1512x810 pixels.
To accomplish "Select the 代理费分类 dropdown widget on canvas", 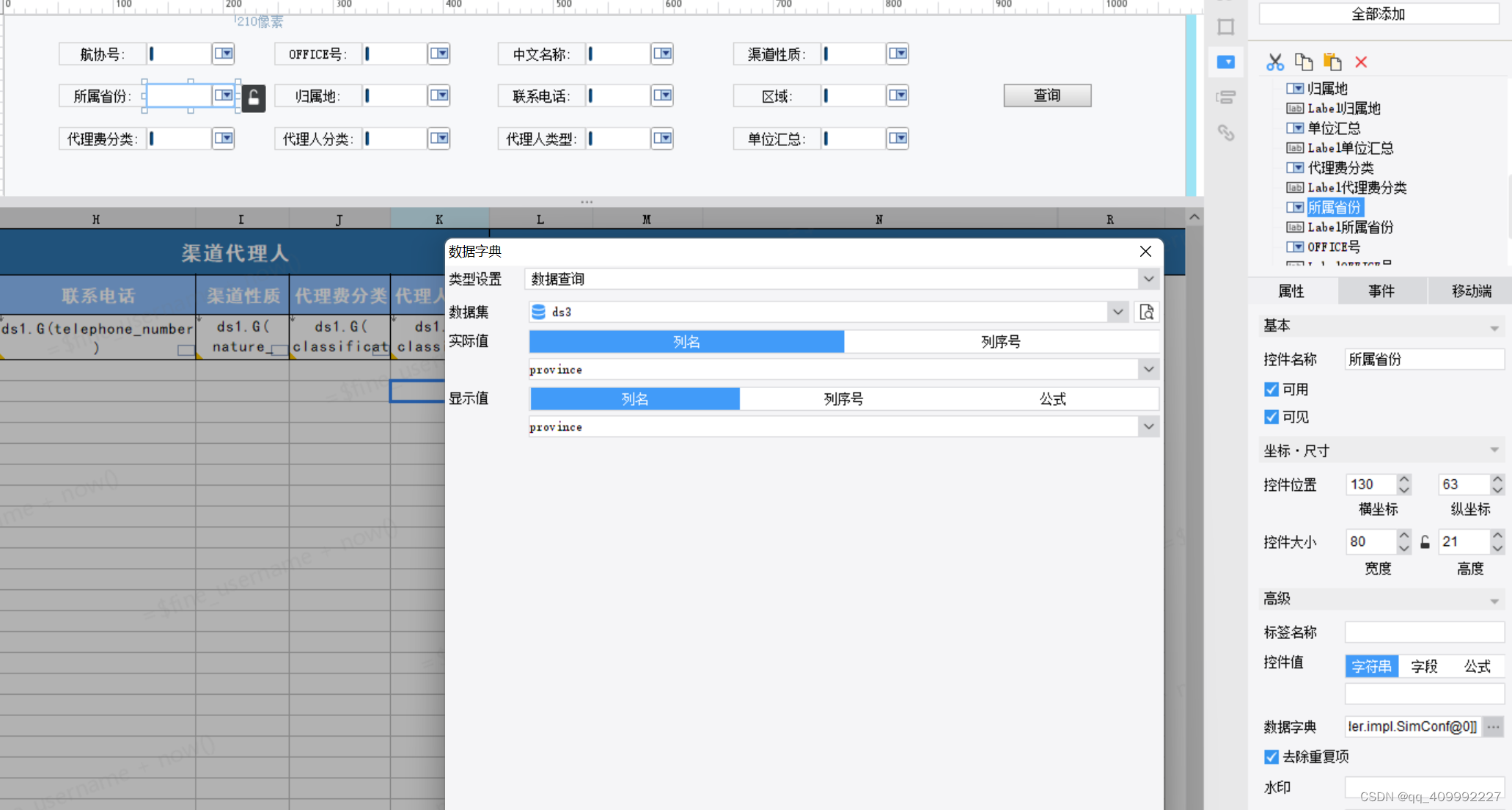I will coord(191,139).
